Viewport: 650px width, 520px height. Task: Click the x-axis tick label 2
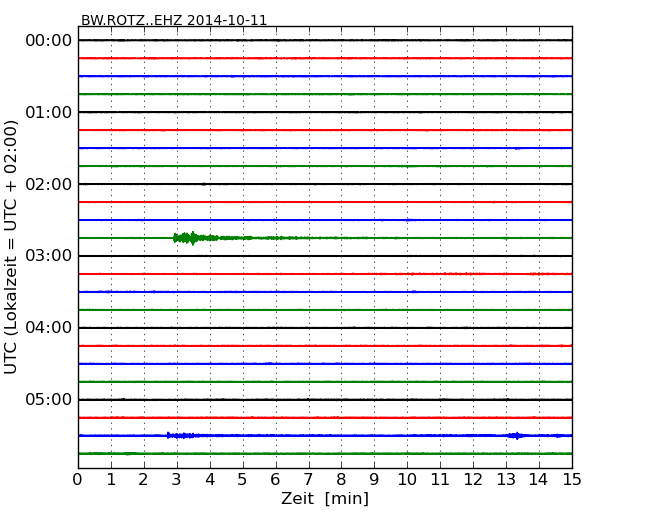144,480
